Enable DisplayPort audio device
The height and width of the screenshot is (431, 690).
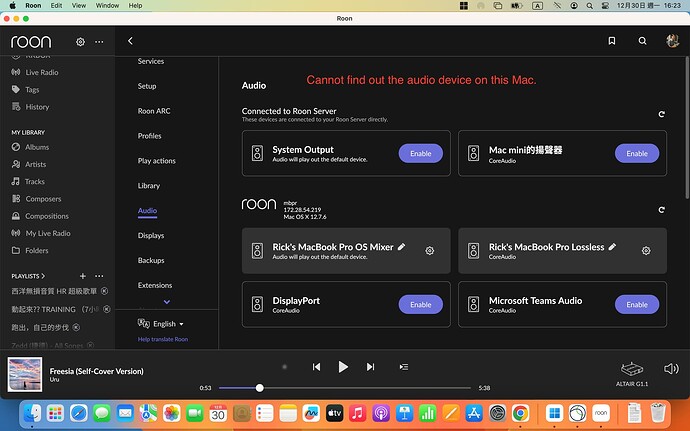click(421, 305)
